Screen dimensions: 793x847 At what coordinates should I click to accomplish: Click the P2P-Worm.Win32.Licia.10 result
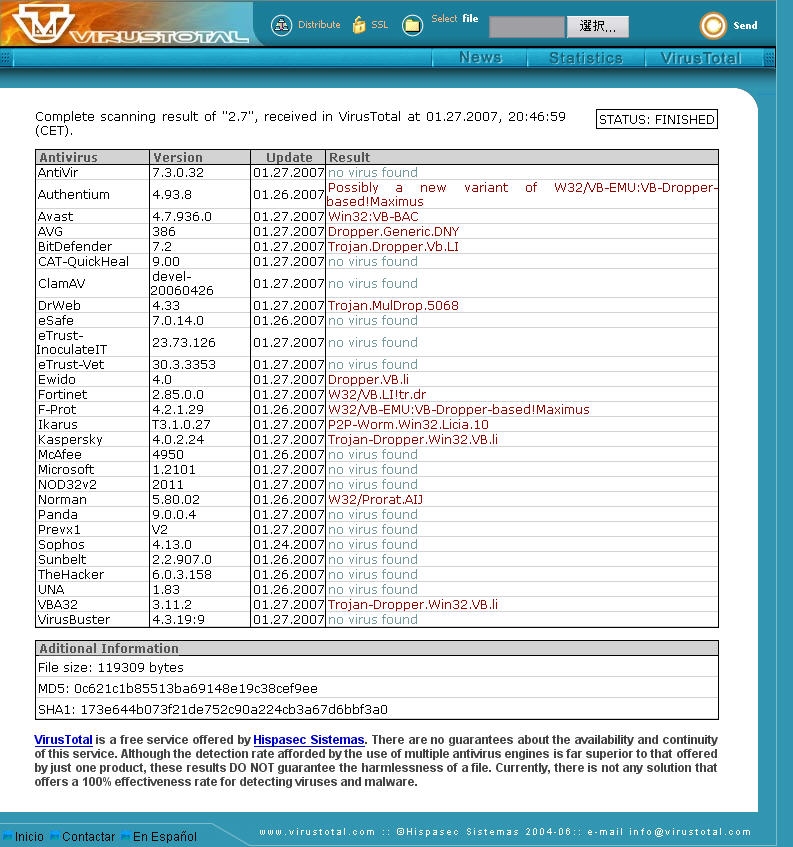coord(408,425)
